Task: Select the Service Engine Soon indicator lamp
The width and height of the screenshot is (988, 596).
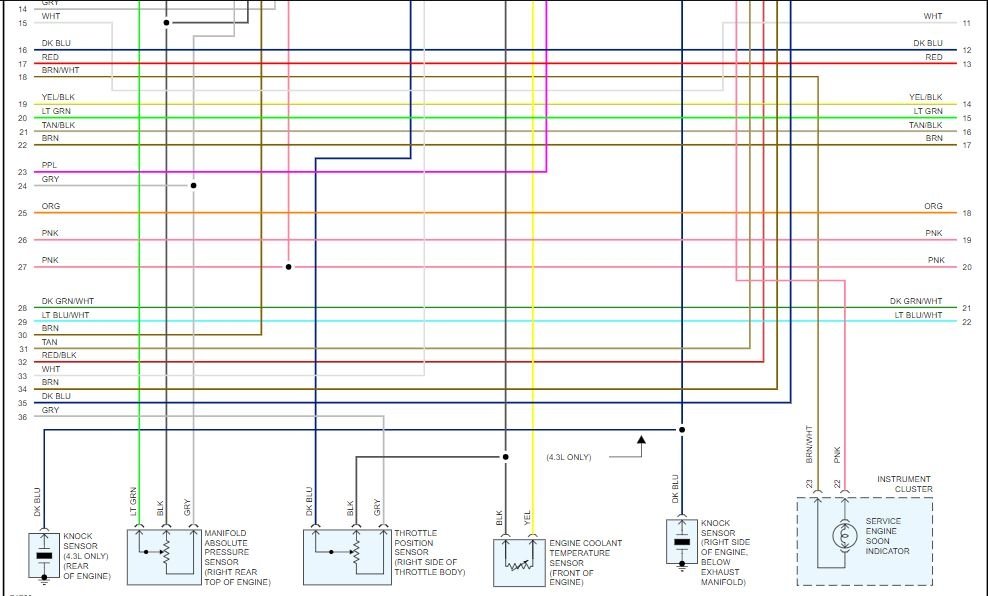Action: click(x=844, y=536)
